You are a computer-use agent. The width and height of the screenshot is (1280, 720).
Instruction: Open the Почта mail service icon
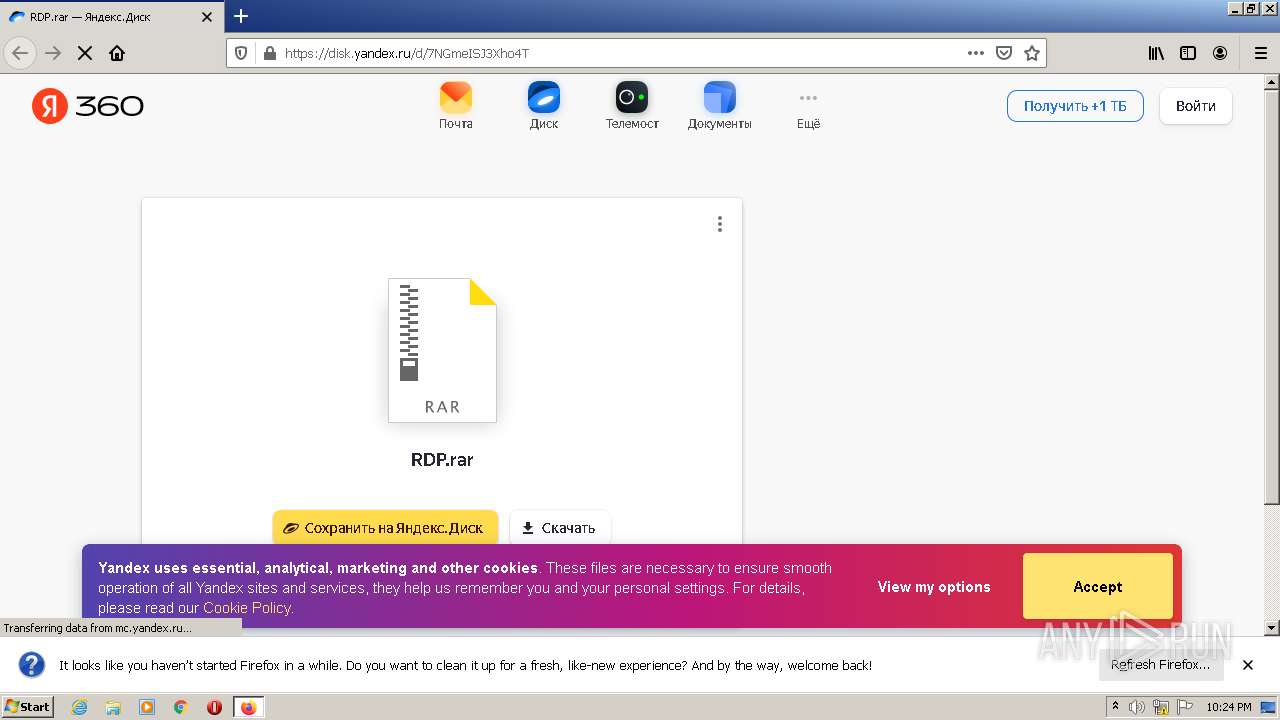(x=455, y=105)
